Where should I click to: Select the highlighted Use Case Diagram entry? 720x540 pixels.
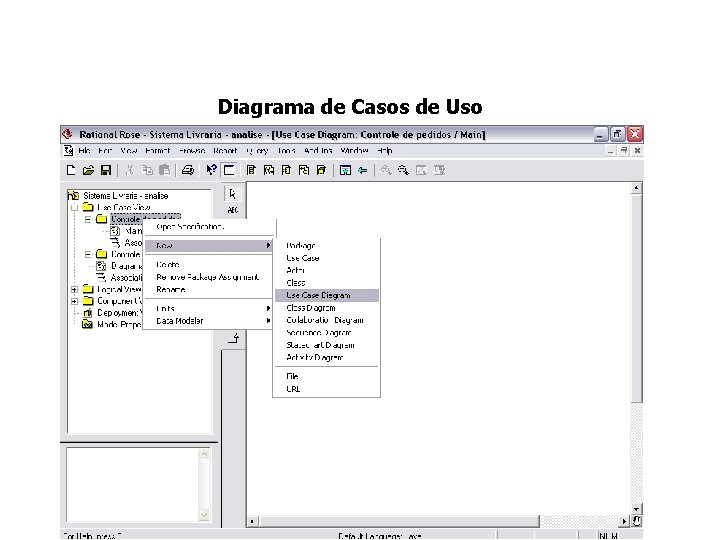(326, 295)
